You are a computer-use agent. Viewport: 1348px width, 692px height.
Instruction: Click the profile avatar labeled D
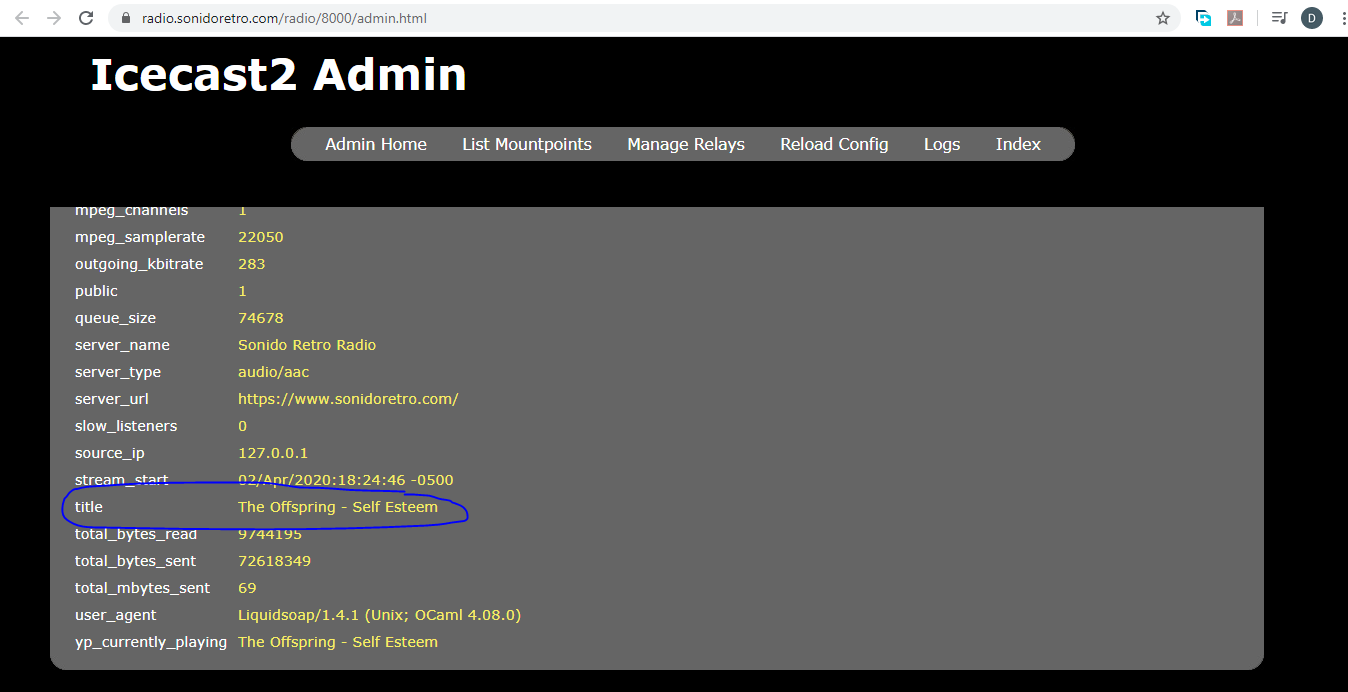(x=1311, y=17)
